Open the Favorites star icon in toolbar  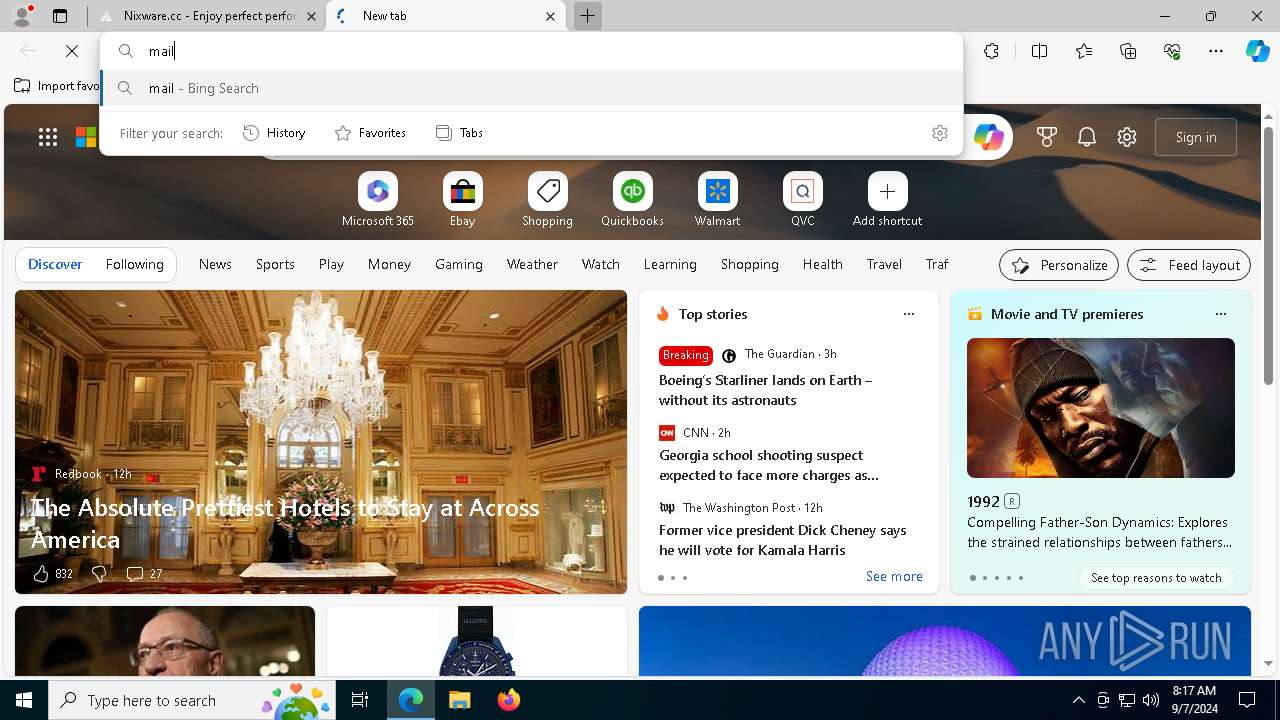(1084, 51)
